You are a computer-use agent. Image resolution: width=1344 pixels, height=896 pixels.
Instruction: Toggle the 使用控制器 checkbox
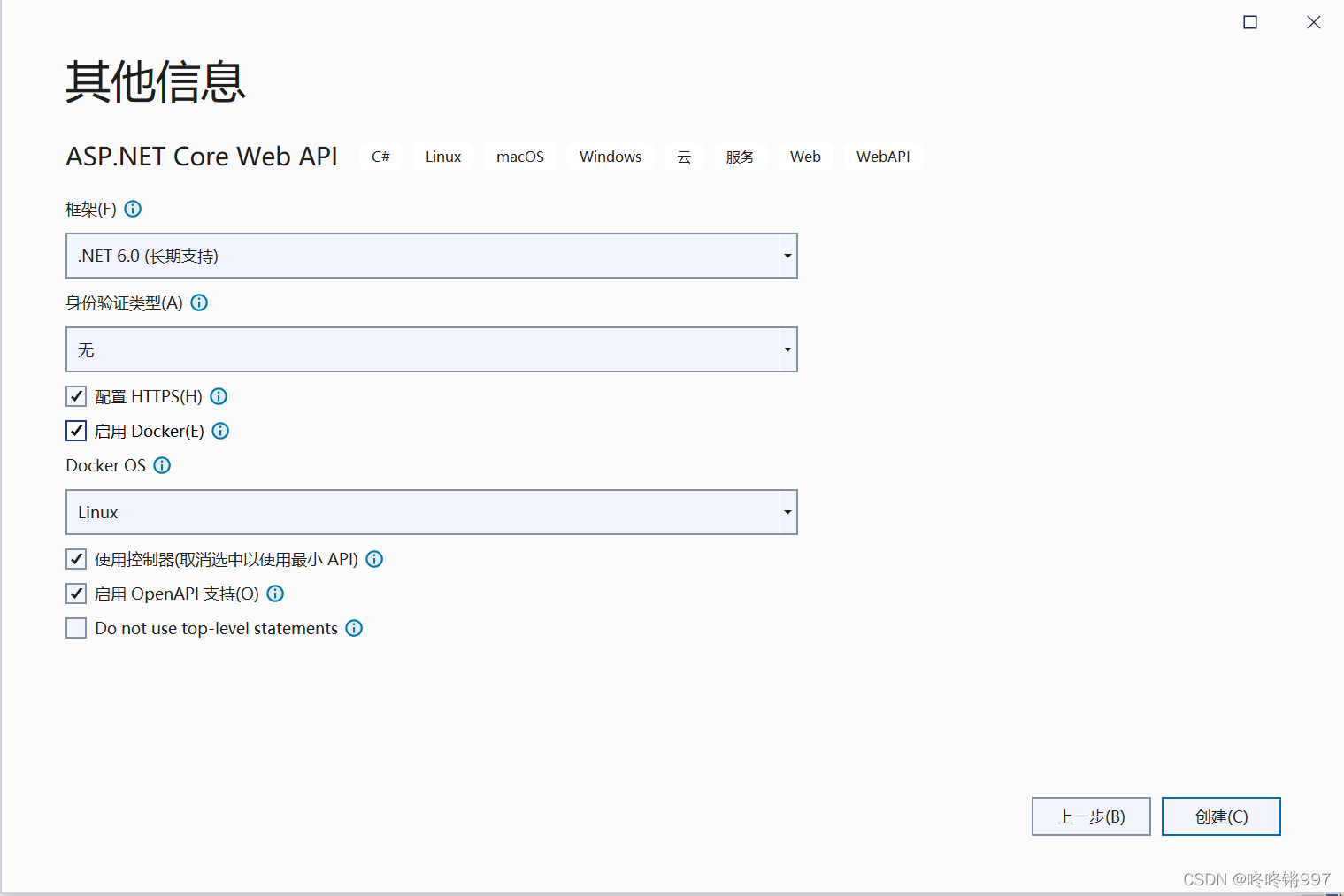[x=76, y=559]
